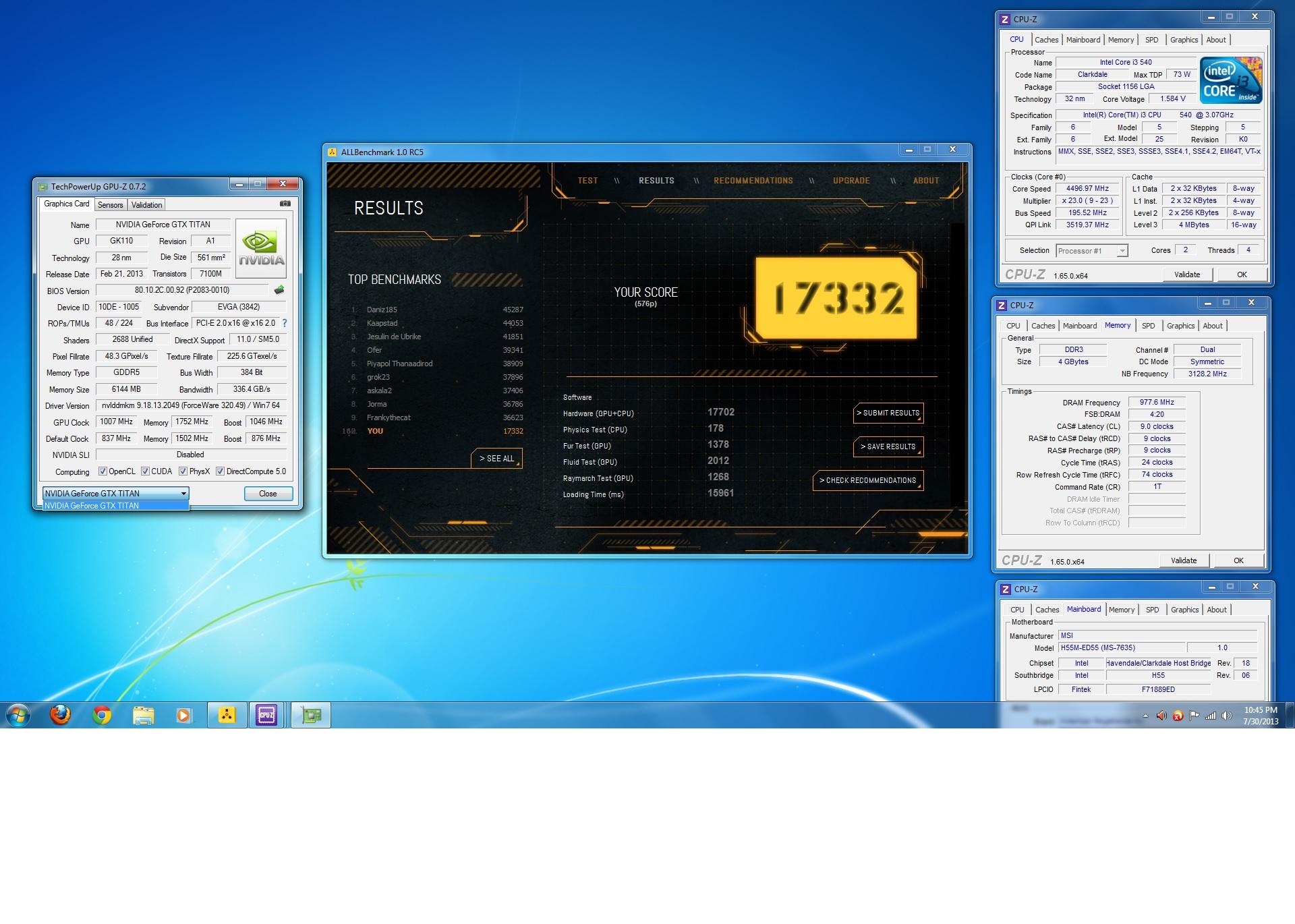Click the NVIDIA logo in GPU-Z

click(261, 249)
